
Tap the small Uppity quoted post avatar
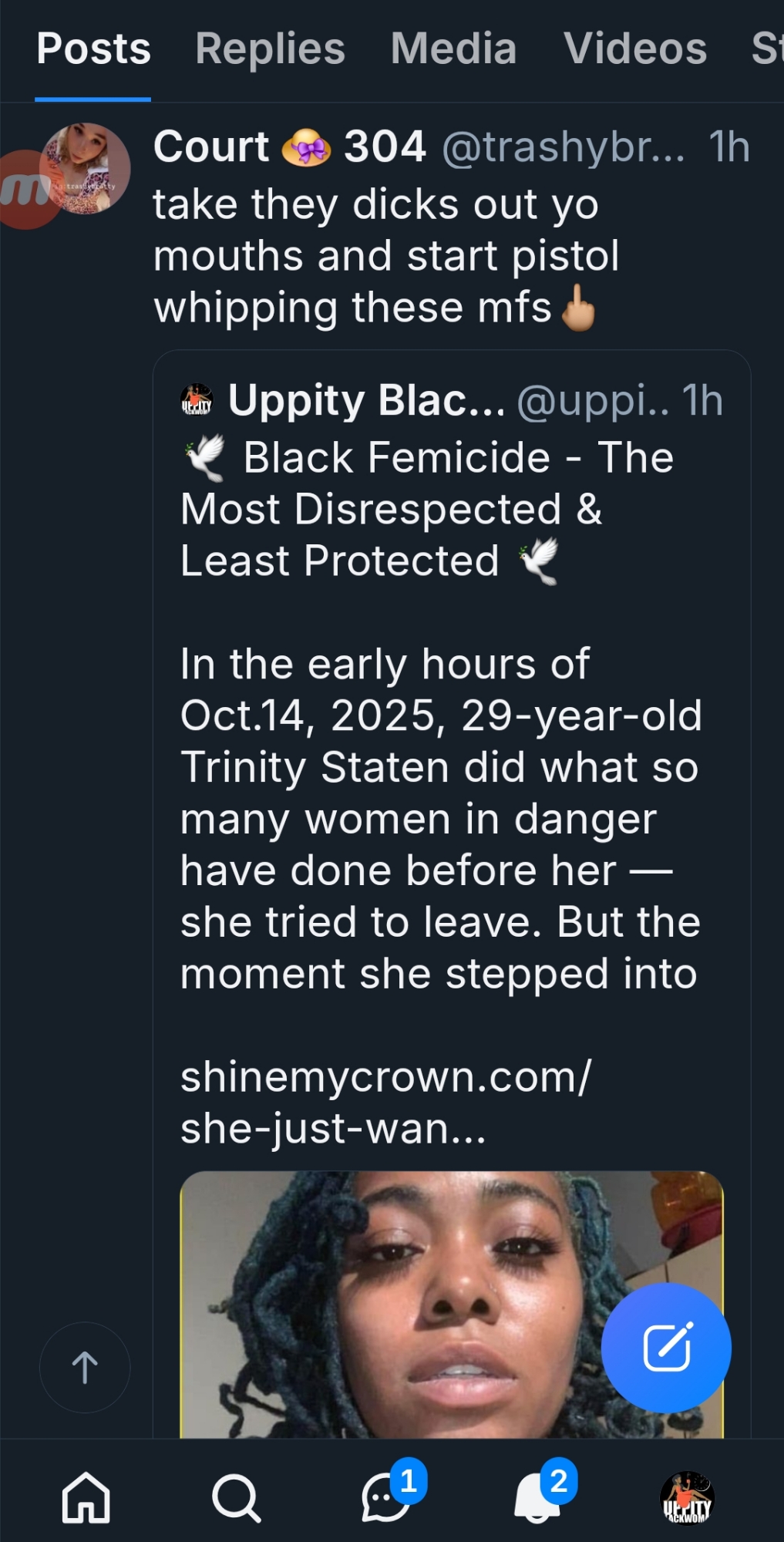pos(197,400)
